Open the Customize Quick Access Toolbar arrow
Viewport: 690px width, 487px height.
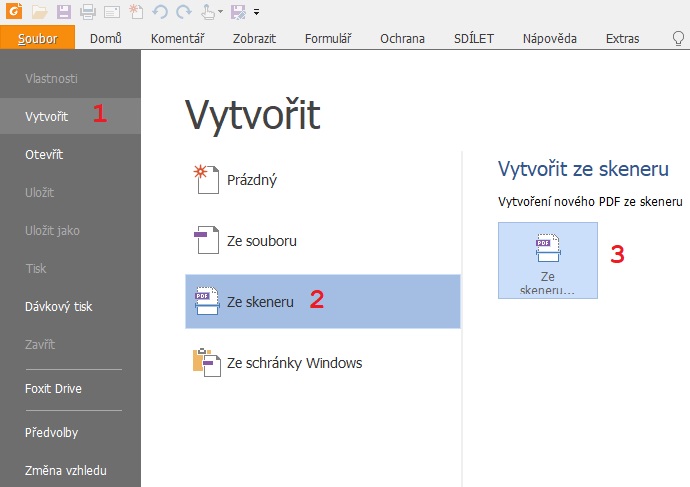point(257,13)
